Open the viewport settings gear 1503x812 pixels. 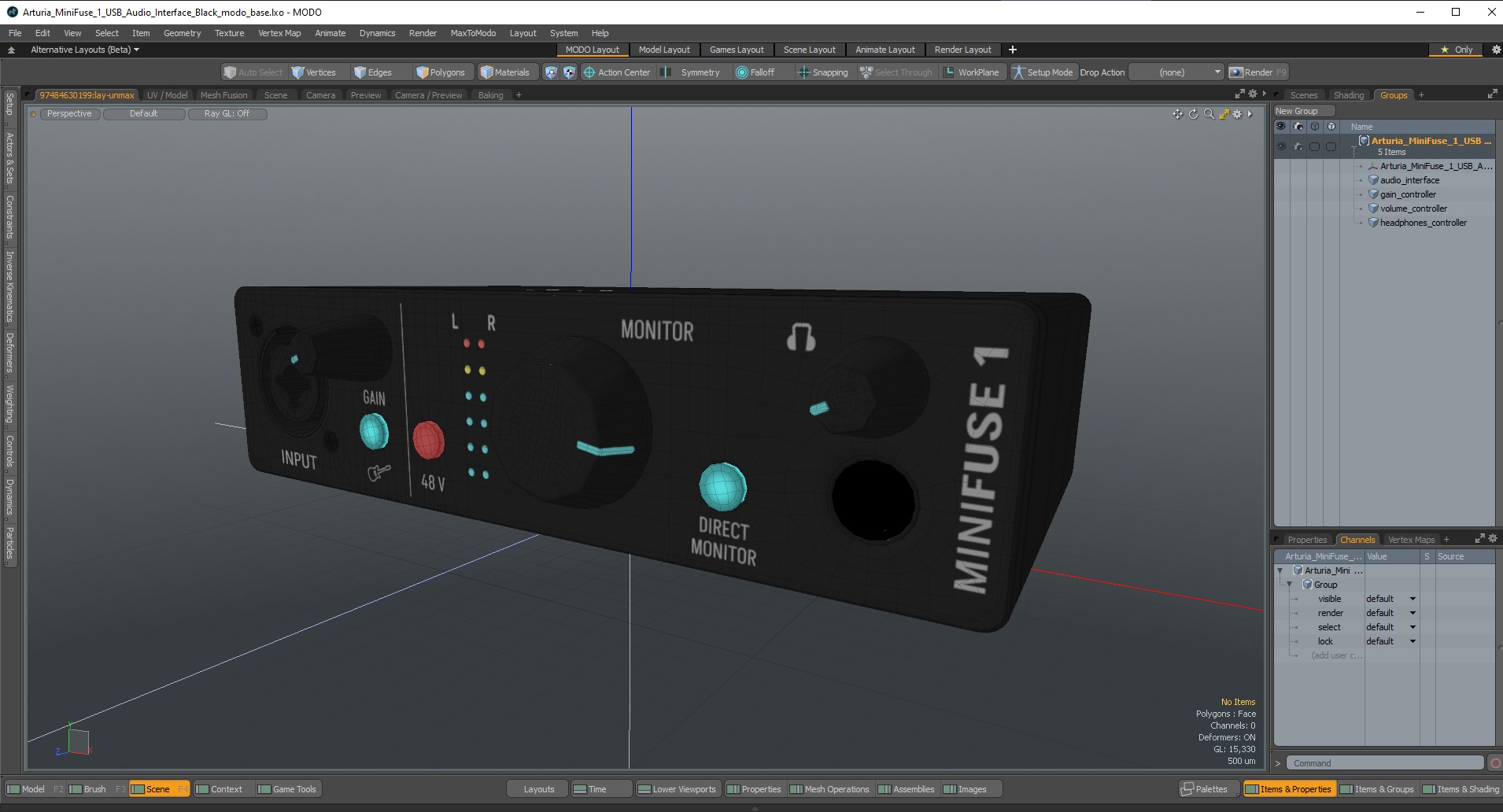(1237, 114)
